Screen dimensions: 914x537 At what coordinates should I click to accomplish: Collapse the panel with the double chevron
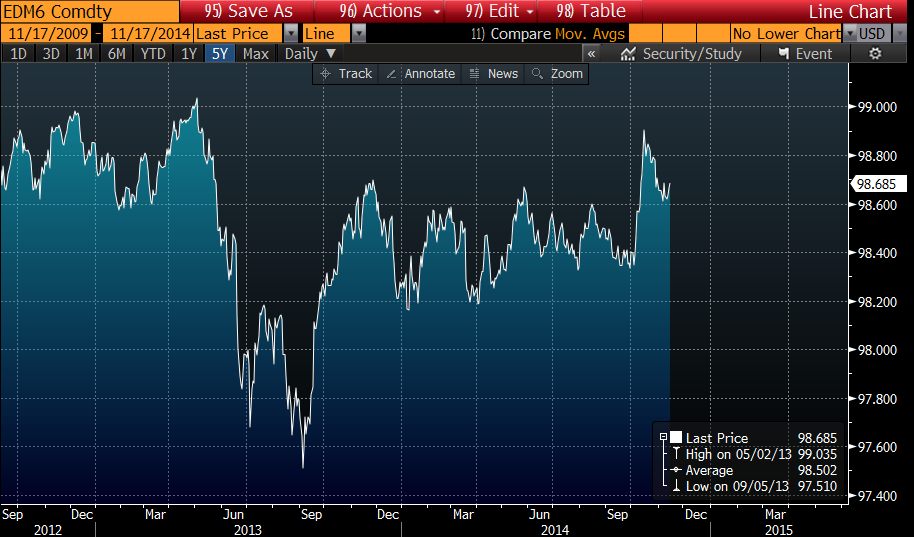tap(591, 54)
